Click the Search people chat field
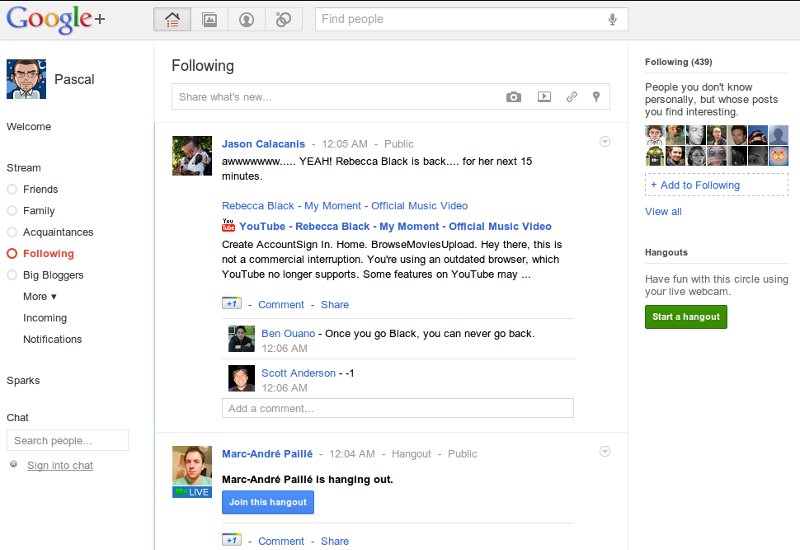This screenshot has width=800, height=550. point(67,440)
